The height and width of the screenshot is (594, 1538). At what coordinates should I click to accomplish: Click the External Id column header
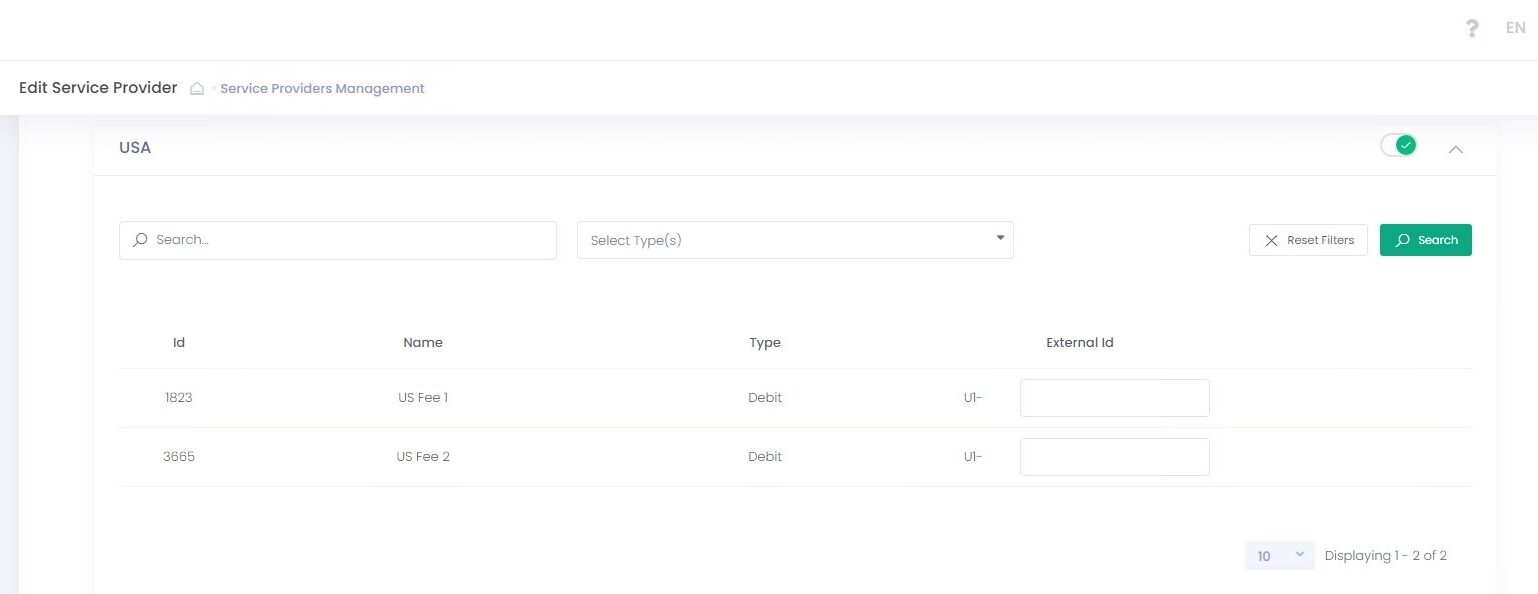coord(1080,342)
